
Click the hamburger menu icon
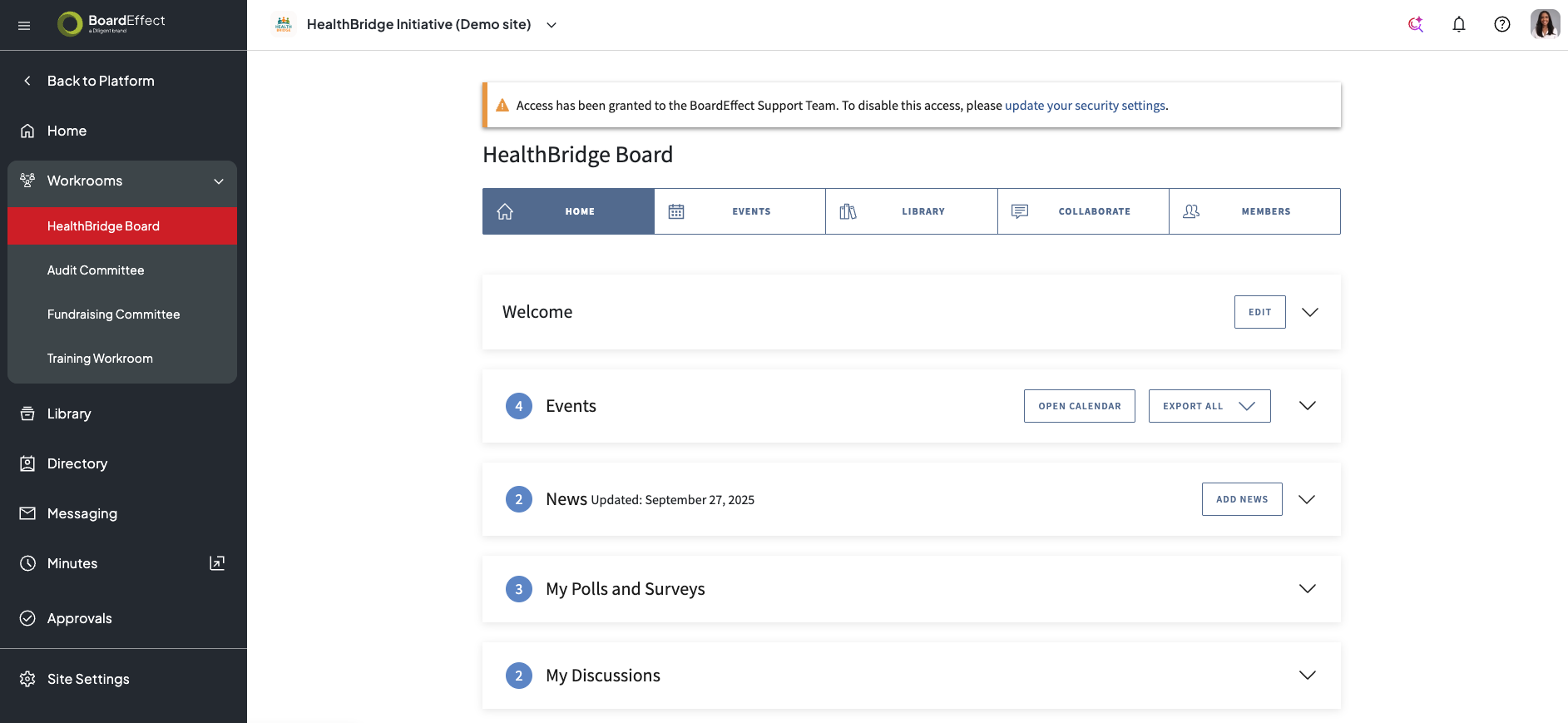[x=24, y=26]
